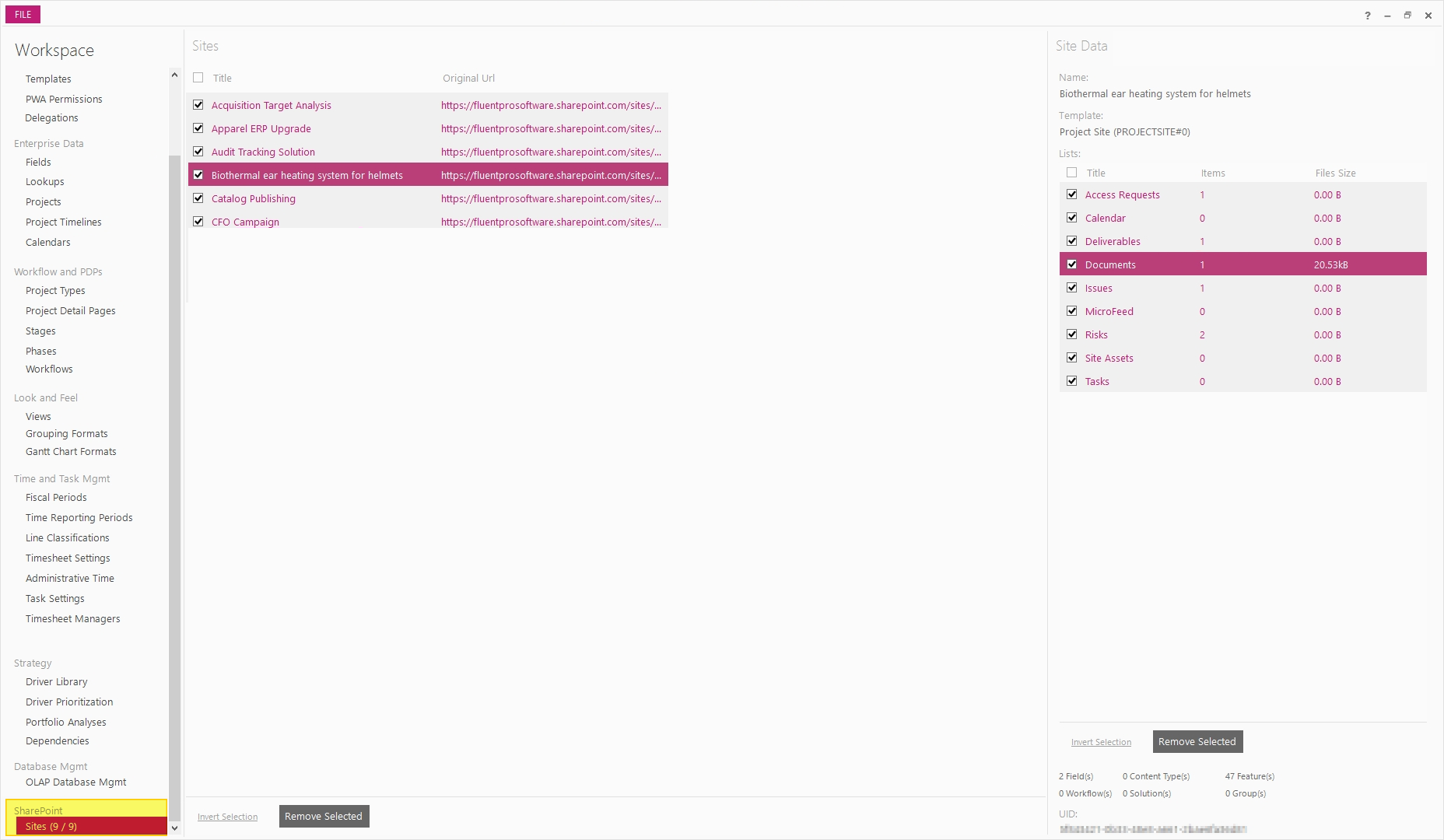Viewport: 1444px width, 840px height.
Task: Select Lookups under Enterprise Data
Action: point(45,181)
